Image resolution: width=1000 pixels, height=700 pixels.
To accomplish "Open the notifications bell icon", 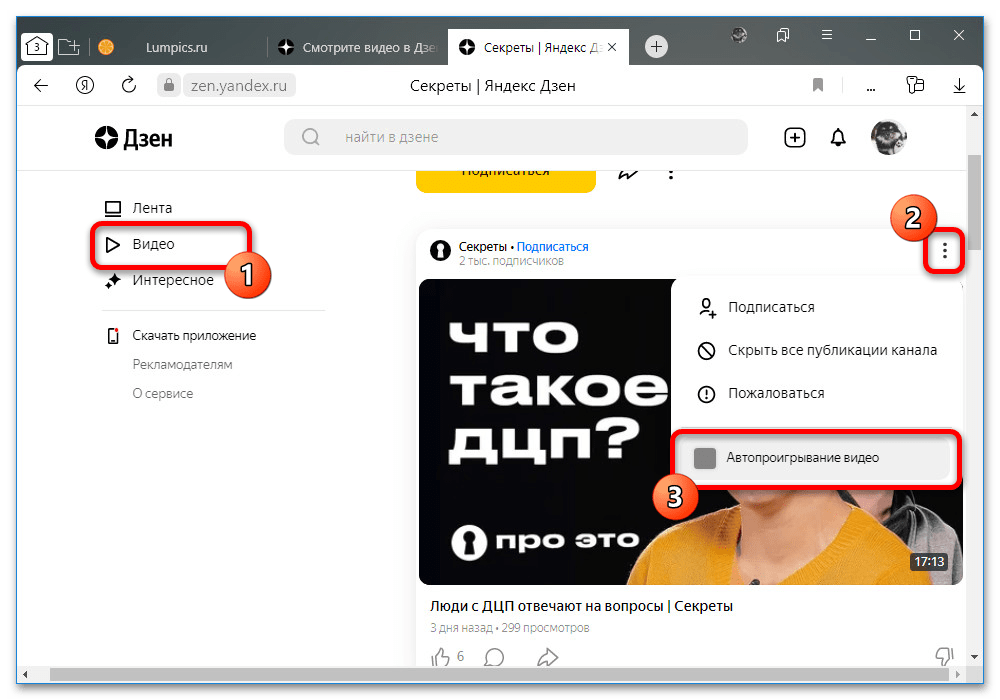I will pos(838,138).
